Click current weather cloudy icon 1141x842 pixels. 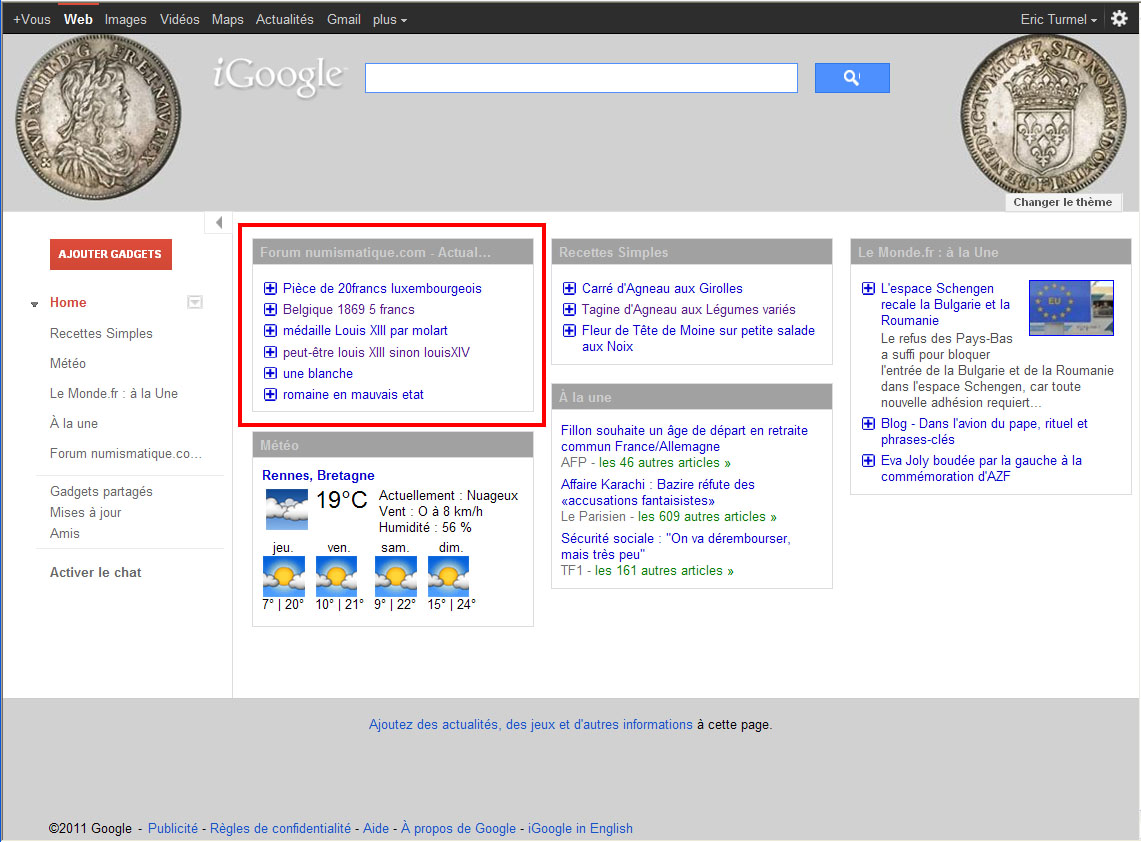coord(286,509)
